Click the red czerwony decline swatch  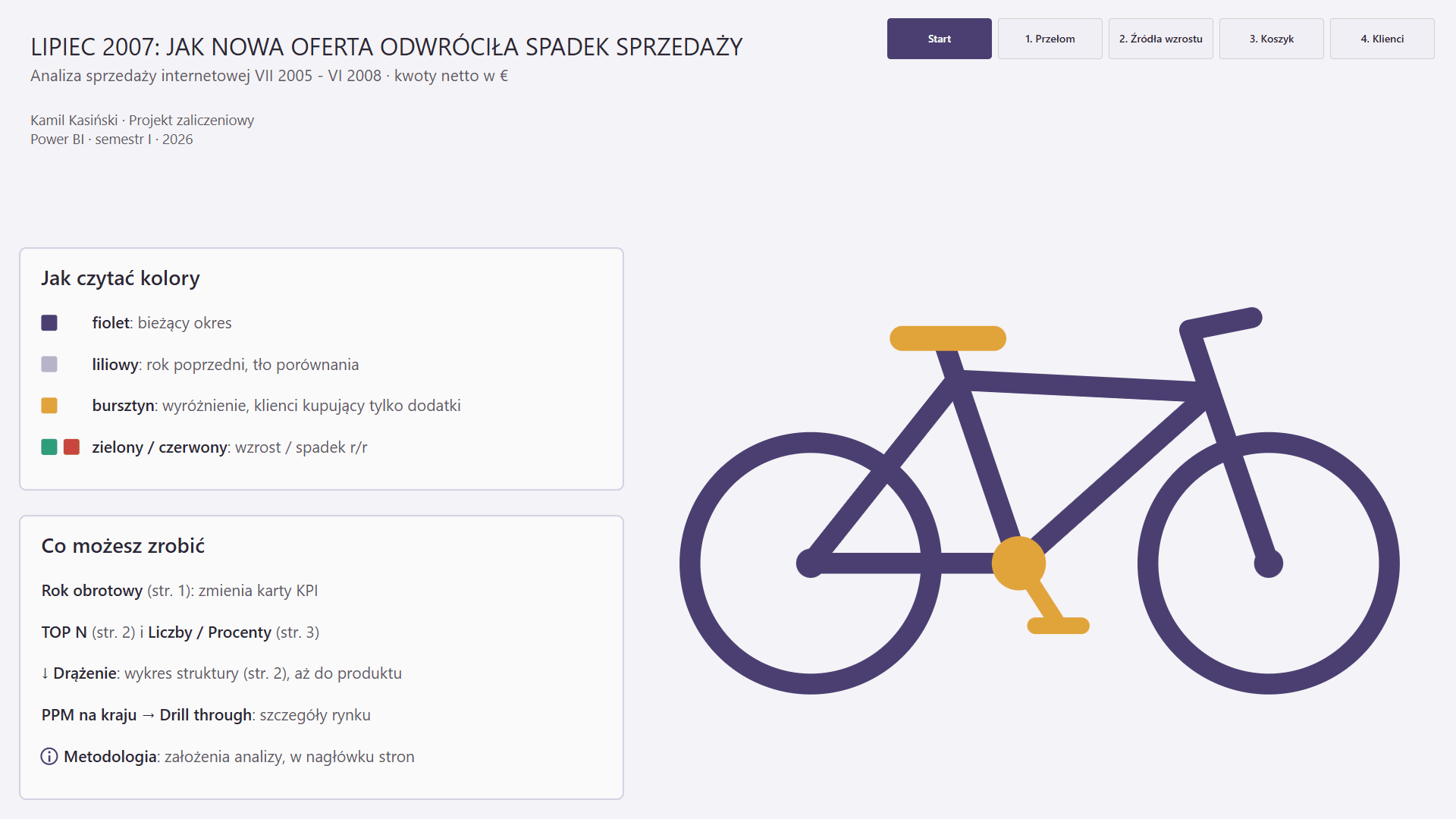pos(72,447)
